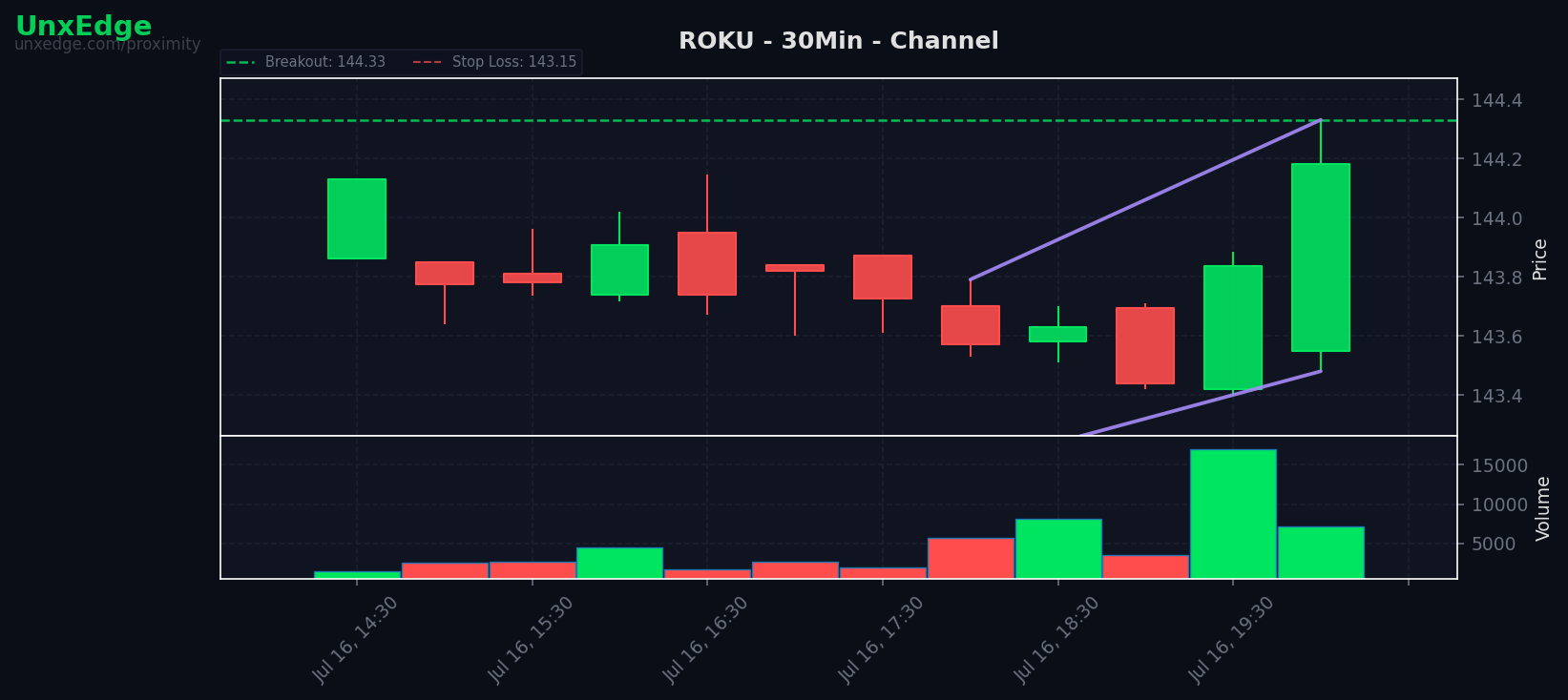Click the Price axis title
This screenshot has height=700, width=1568.
pos(1539,258)
